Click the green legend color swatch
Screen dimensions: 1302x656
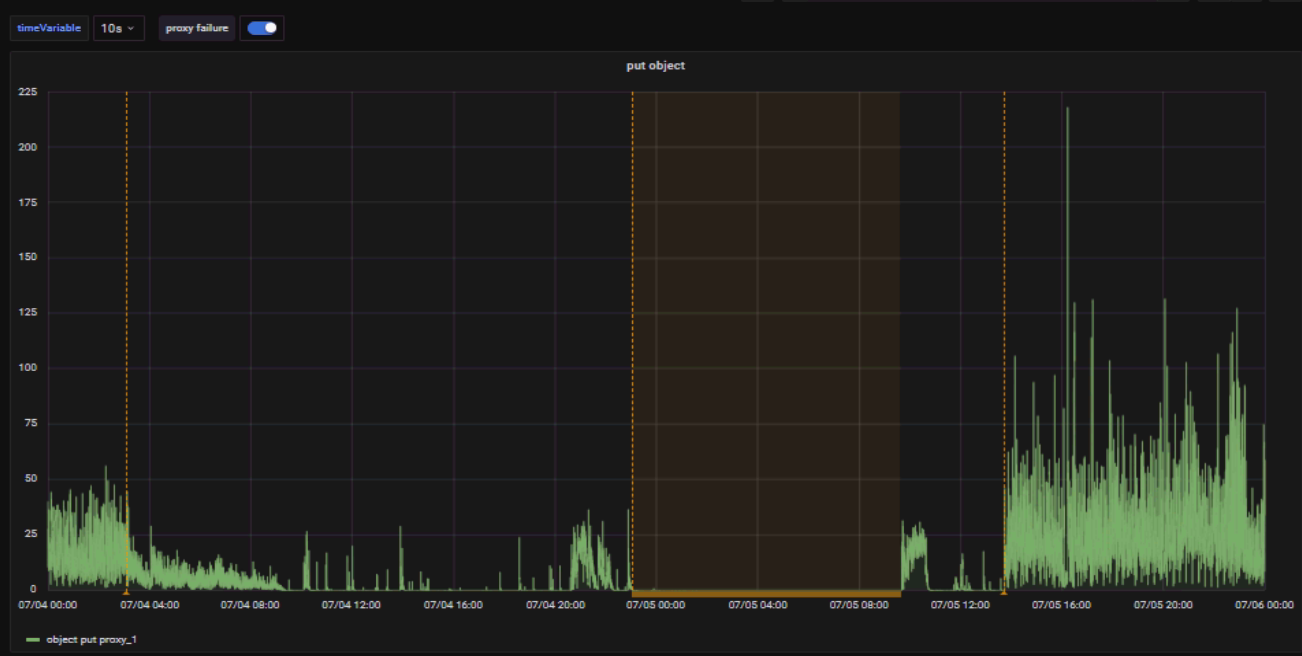pyautogui.click(x=33, y=639)
